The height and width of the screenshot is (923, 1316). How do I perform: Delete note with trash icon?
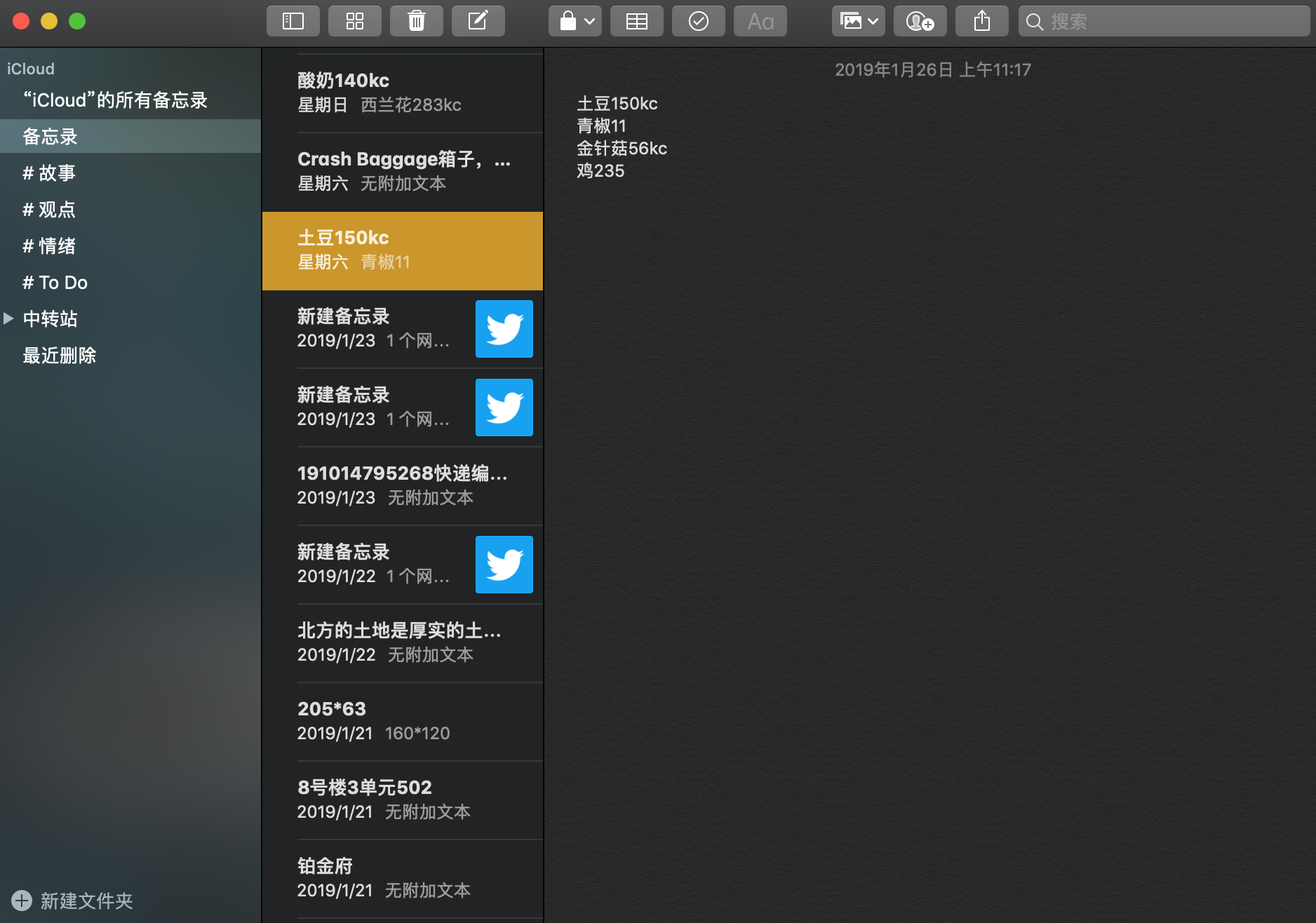point(417,21)
